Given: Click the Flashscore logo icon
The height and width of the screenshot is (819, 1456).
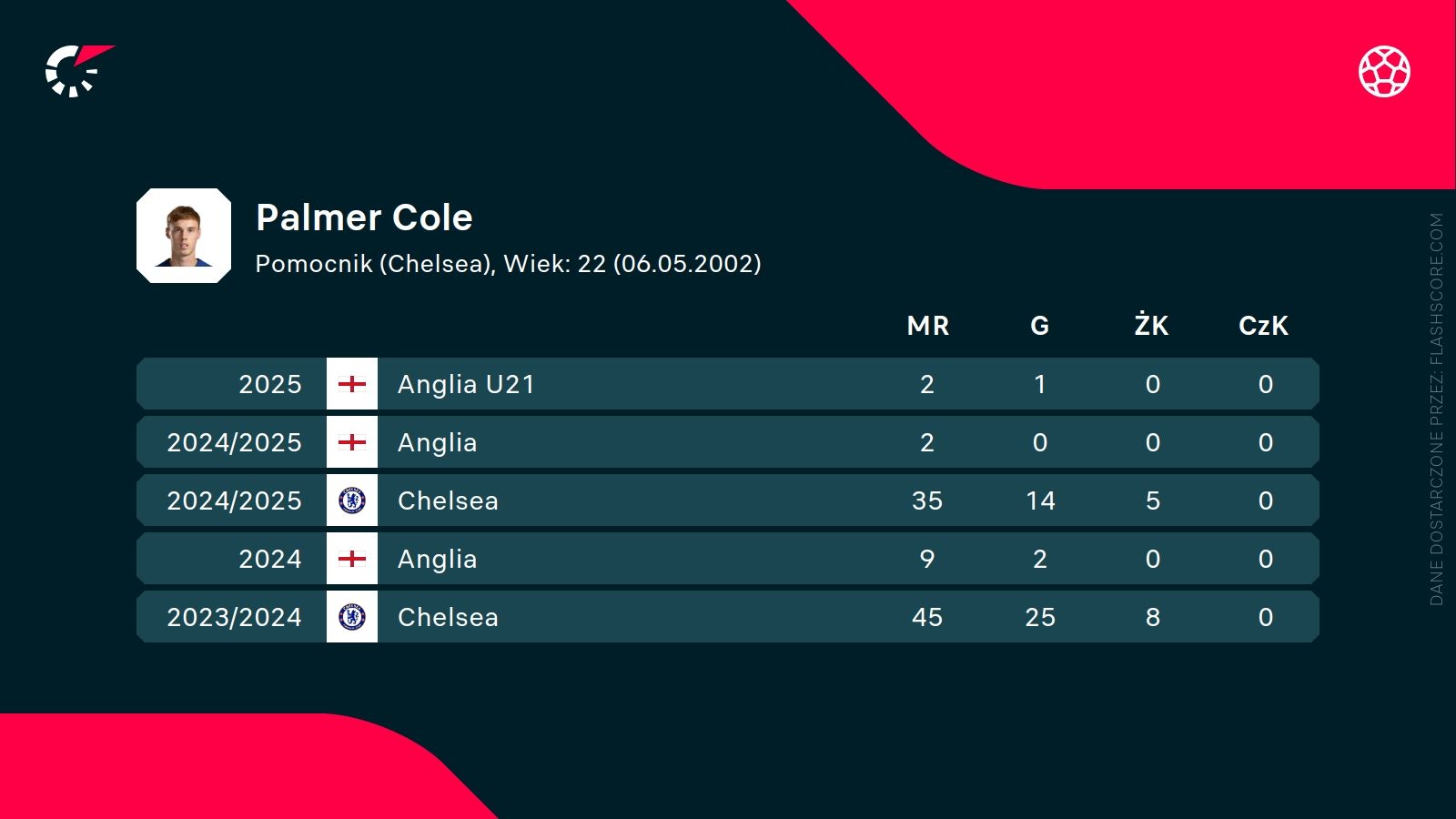Looking at the screenshot, I should [76, 71].
